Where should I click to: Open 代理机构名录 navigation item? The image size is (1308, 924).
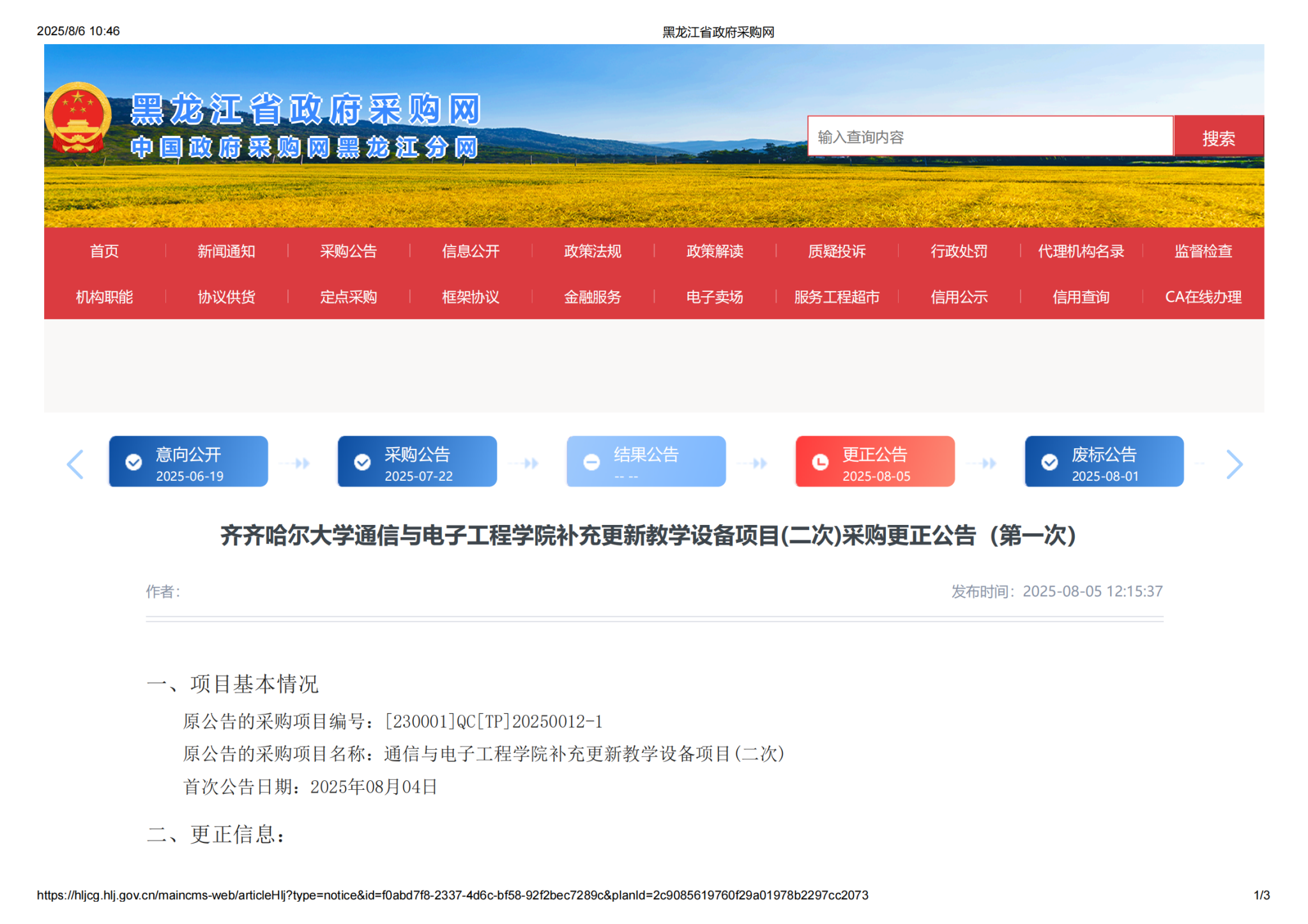1081,251
